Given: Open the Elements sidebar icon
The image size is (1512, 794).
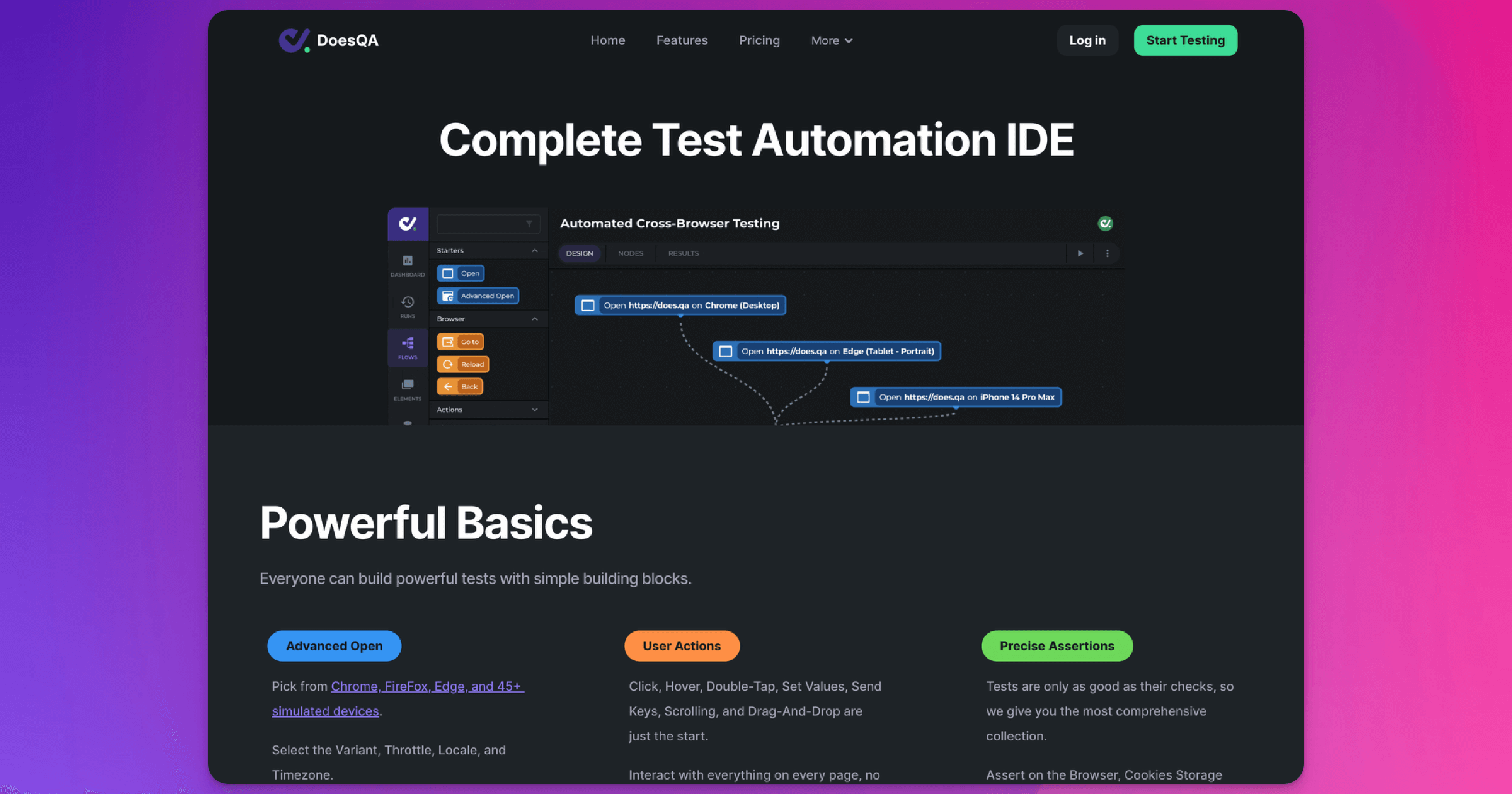Looking at the screenshot, I should pyautogui.click(x=408, y=389).
